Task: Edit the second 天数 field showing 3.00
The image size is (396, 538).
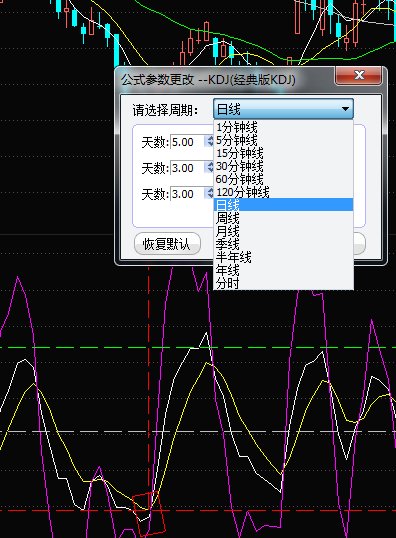Action: pos(188,168)
